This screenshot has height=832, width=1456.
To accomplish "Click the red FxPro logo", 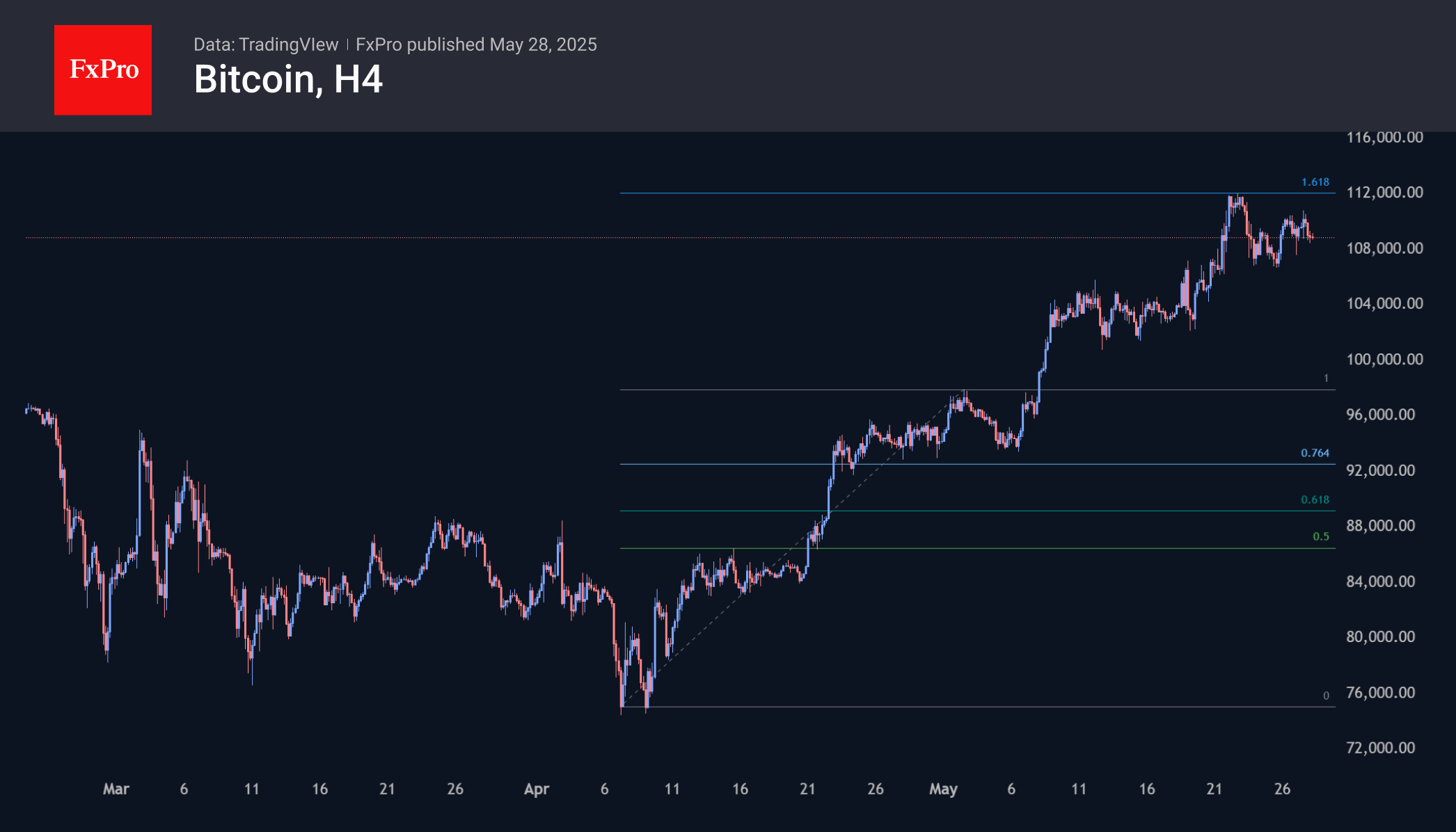I will (x=103, y=70).
